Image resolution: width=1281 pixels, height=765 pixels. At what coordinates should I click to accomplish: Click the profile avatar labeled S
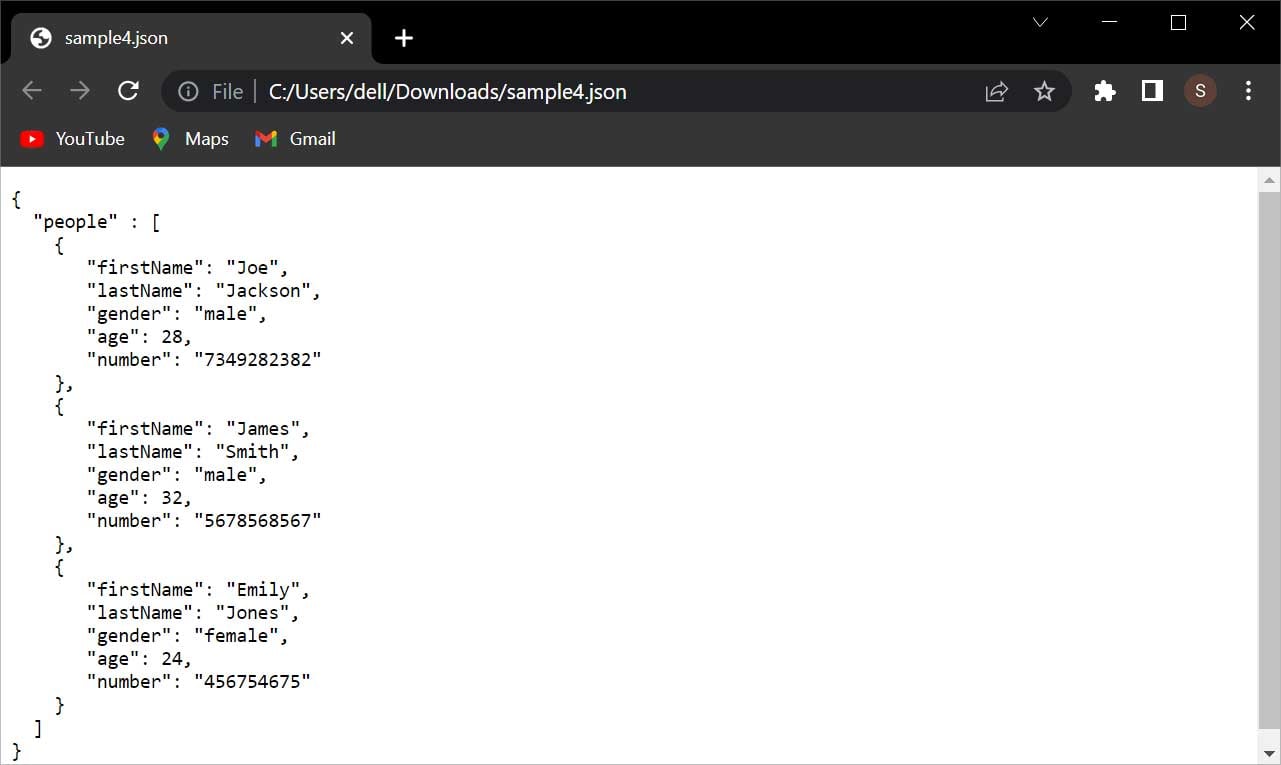1200,90
